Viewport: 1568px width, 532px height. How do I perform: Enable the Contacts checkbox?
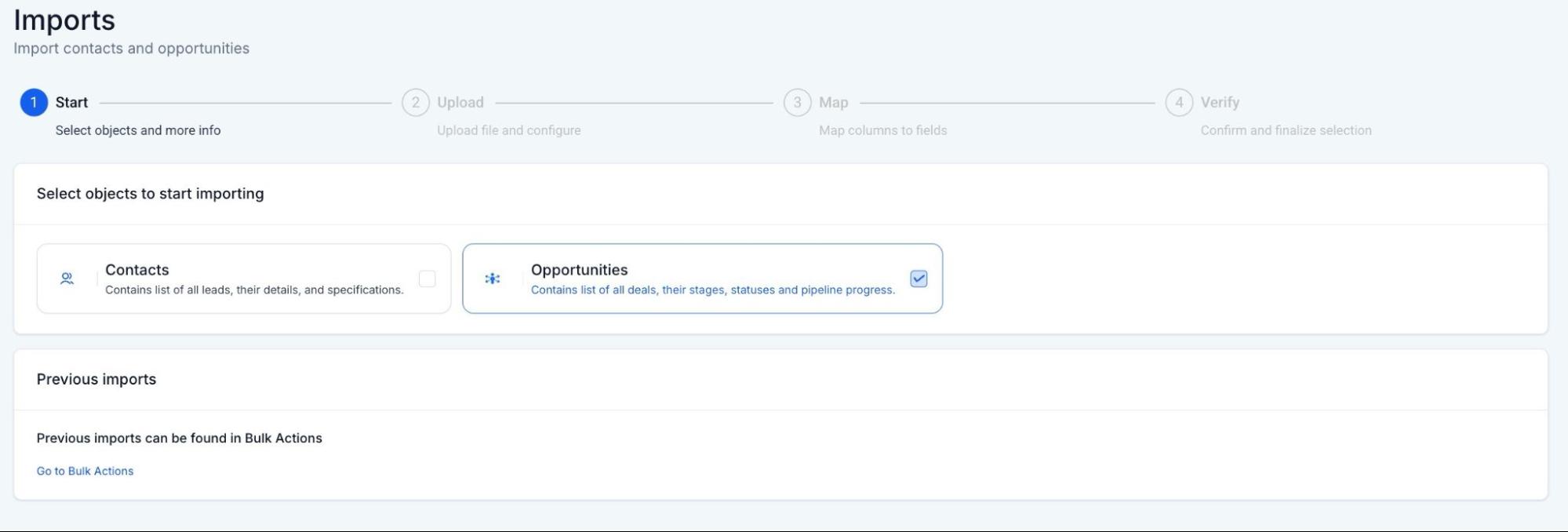point(427,279)
